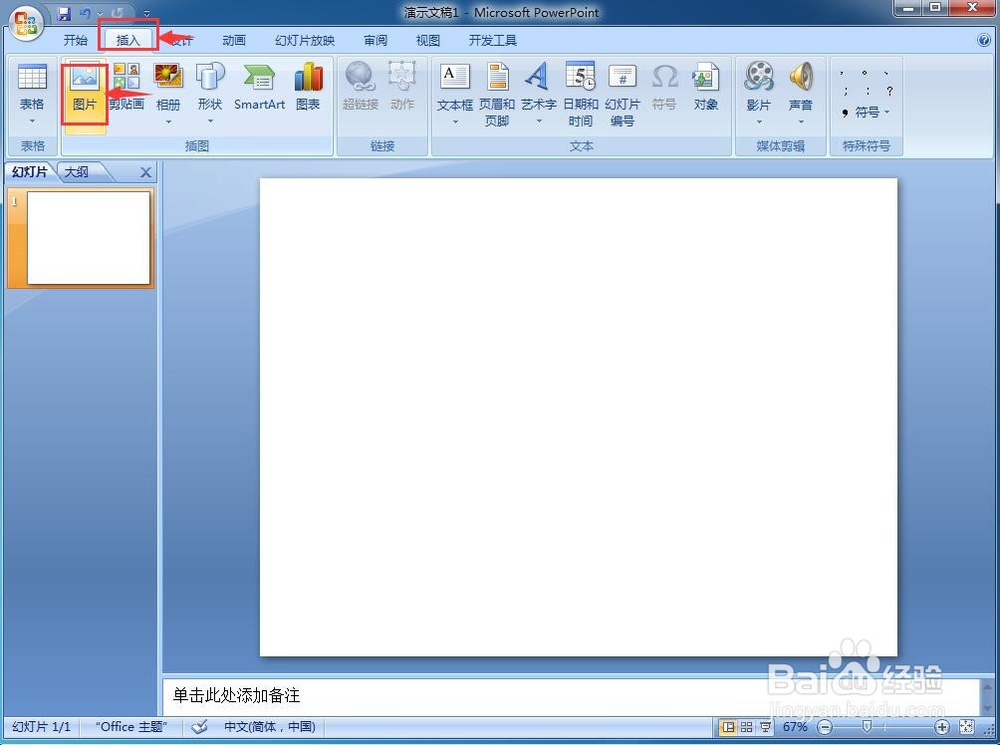Screen dimensions: 1000x745
Task: Insert a comma from special symbols
Action: pos(842,73)
